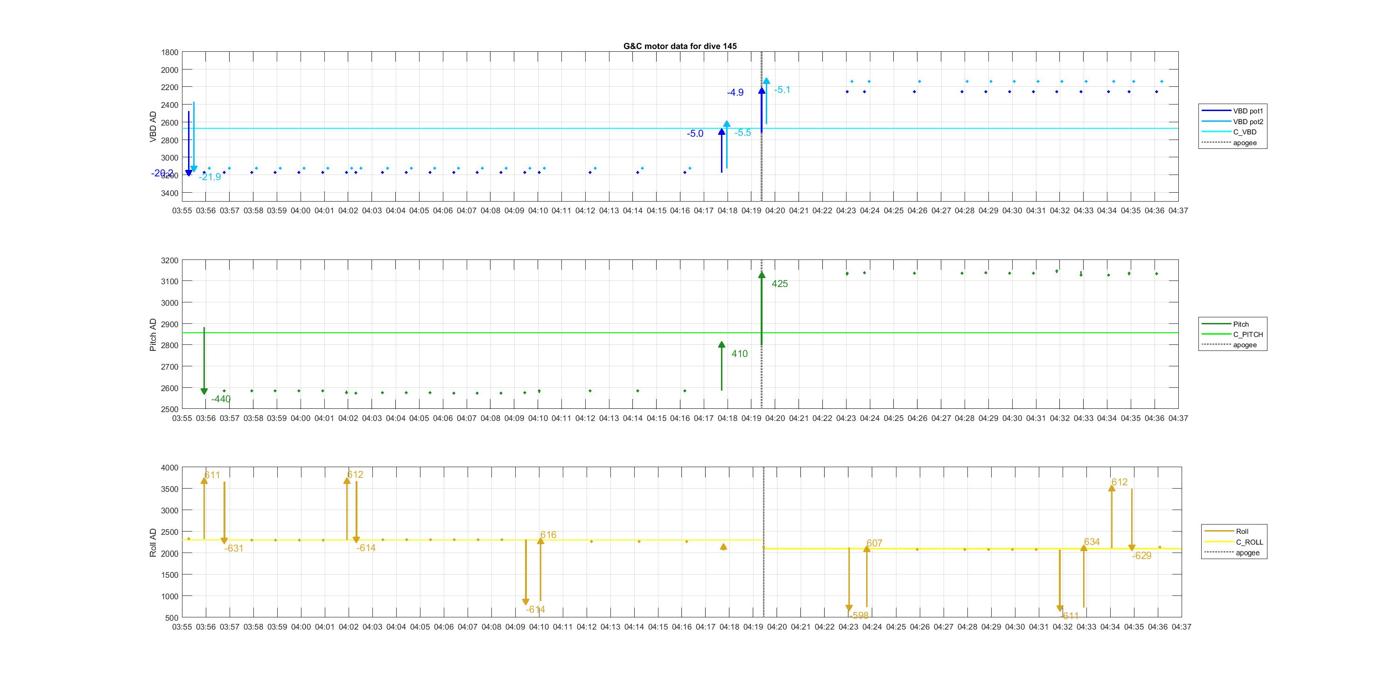The width and height of the screenshot is (1400, 693).
Task: Click the '4000' tick on the Roll axis
Action: pyautogui.click(x=170, y=468)
